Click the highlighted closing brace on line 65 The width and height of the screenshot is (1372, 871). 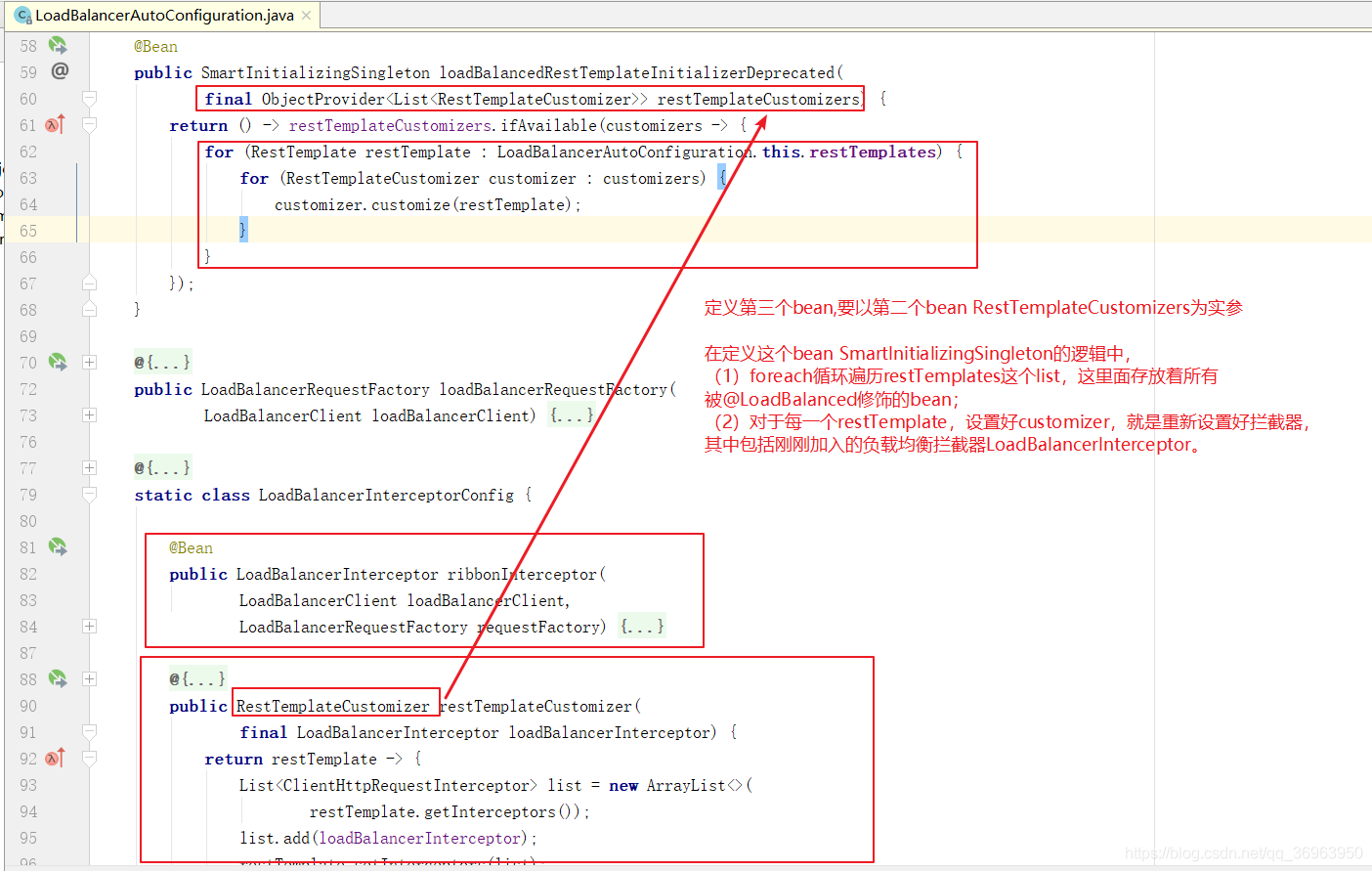tap(243, 230)
